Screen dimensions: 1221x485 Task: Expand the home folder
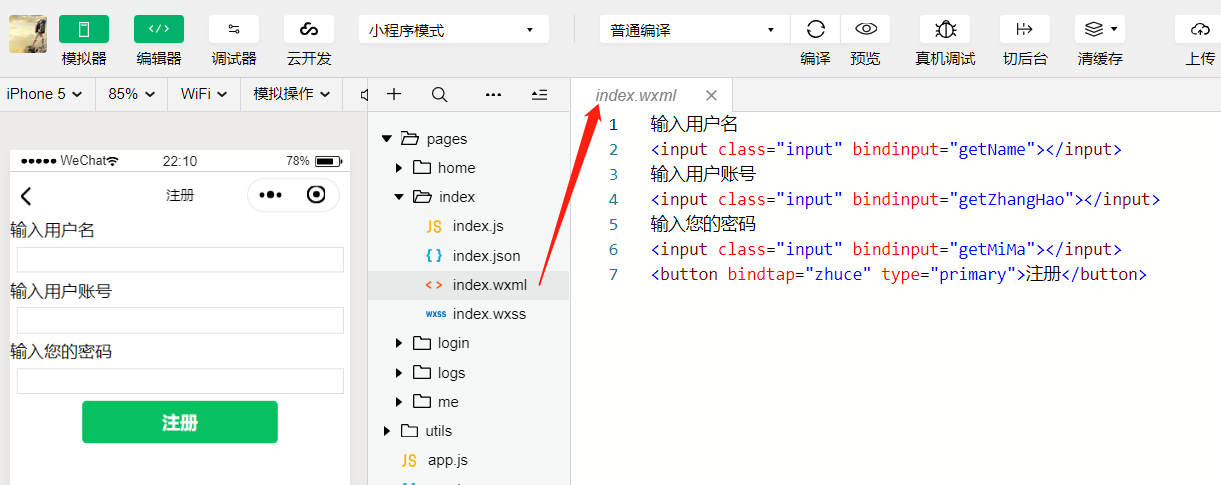click(399, 168)
